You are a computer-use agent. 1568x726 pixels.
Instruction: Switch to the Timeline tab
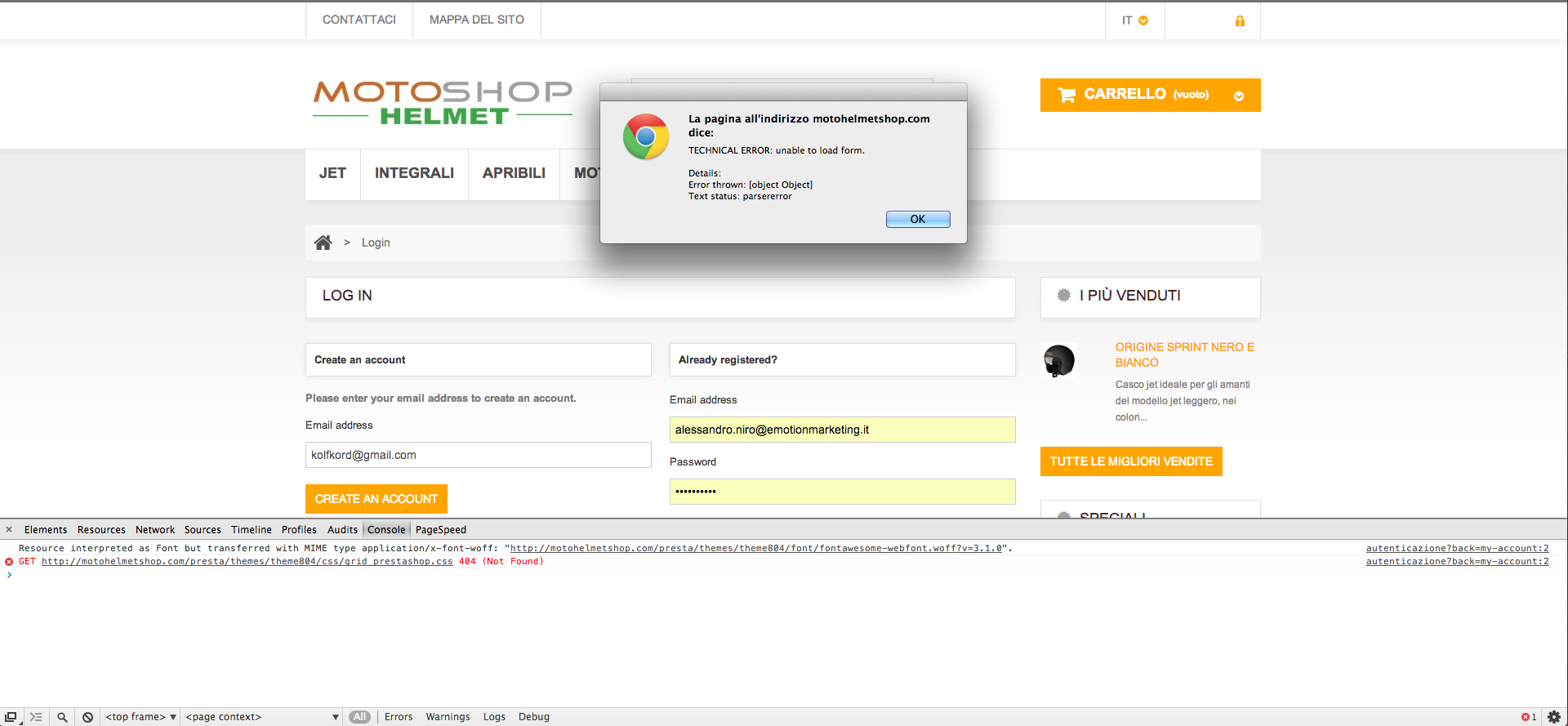[252, 530]
